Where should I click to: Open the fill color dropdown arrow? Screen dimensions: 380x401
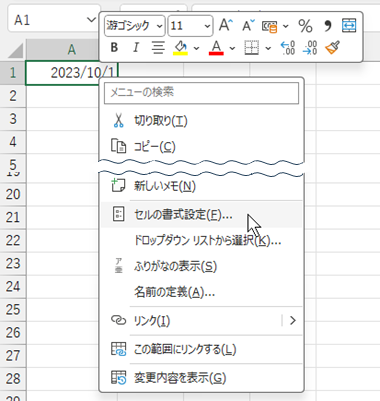tap(196, 48)
